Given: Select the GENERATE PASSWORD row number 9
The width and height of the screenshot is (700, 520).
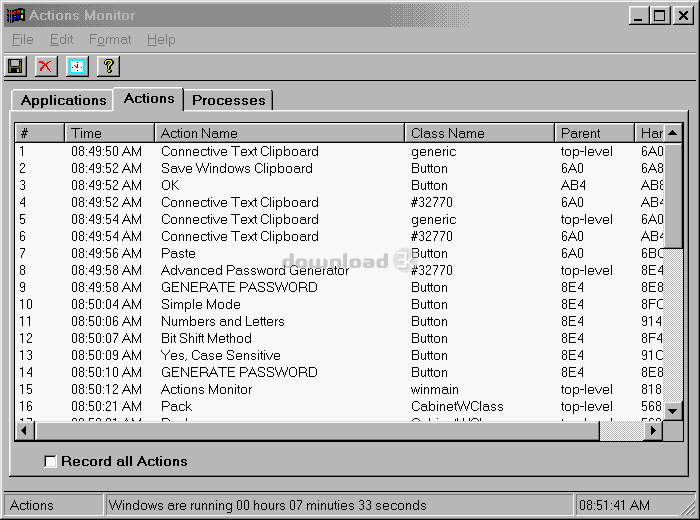Looking at the screenshot, I should tap(239, 287).
